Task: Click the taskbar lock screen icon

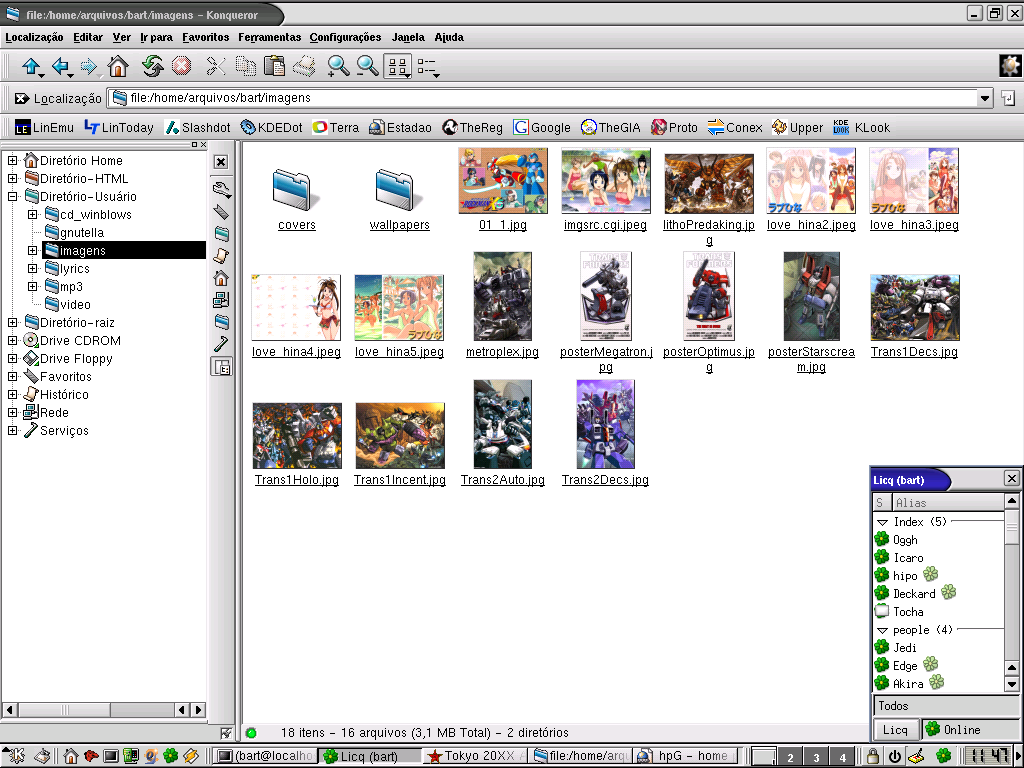Action: tap(872, 756)
